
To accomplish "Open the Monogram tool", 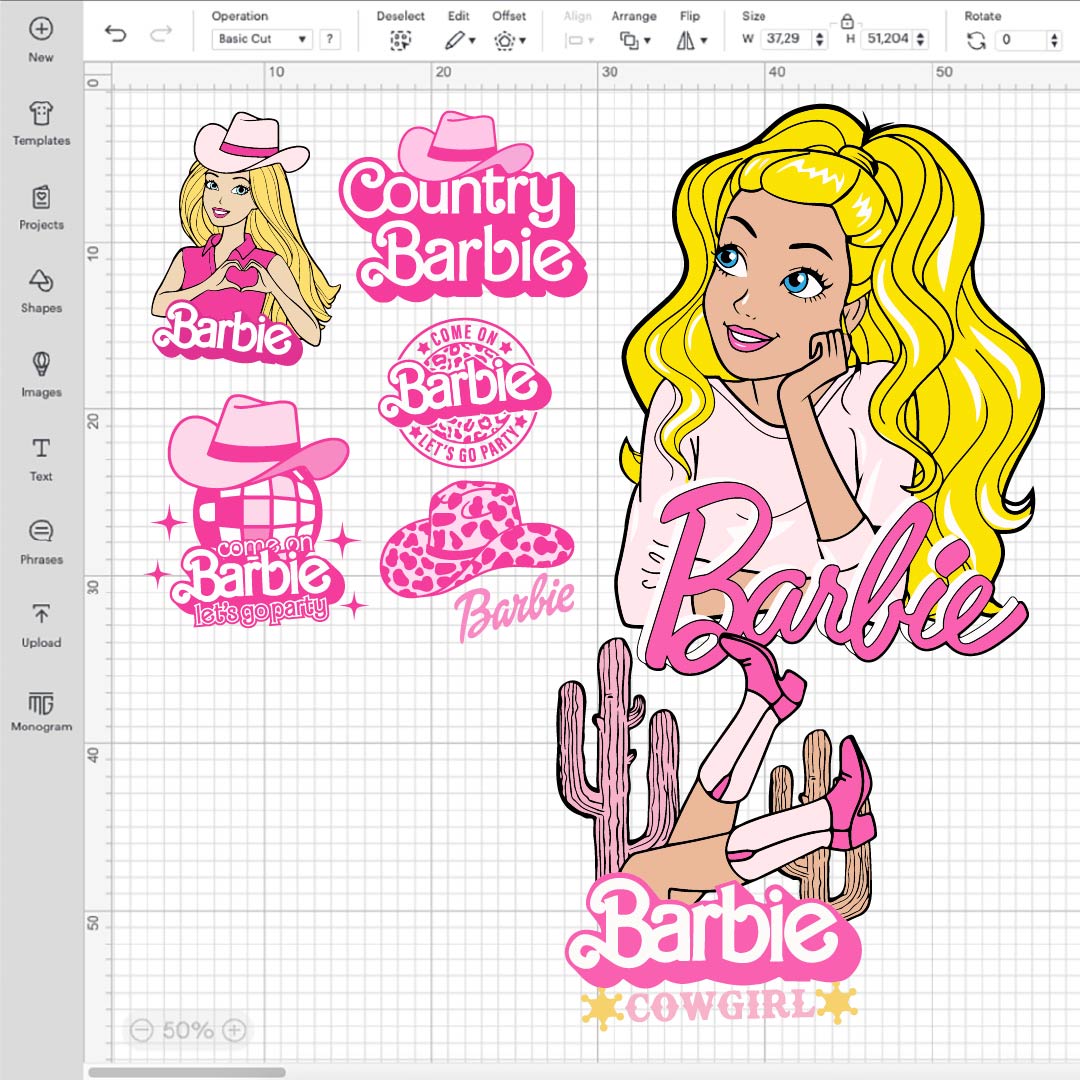I will point(41,711).
